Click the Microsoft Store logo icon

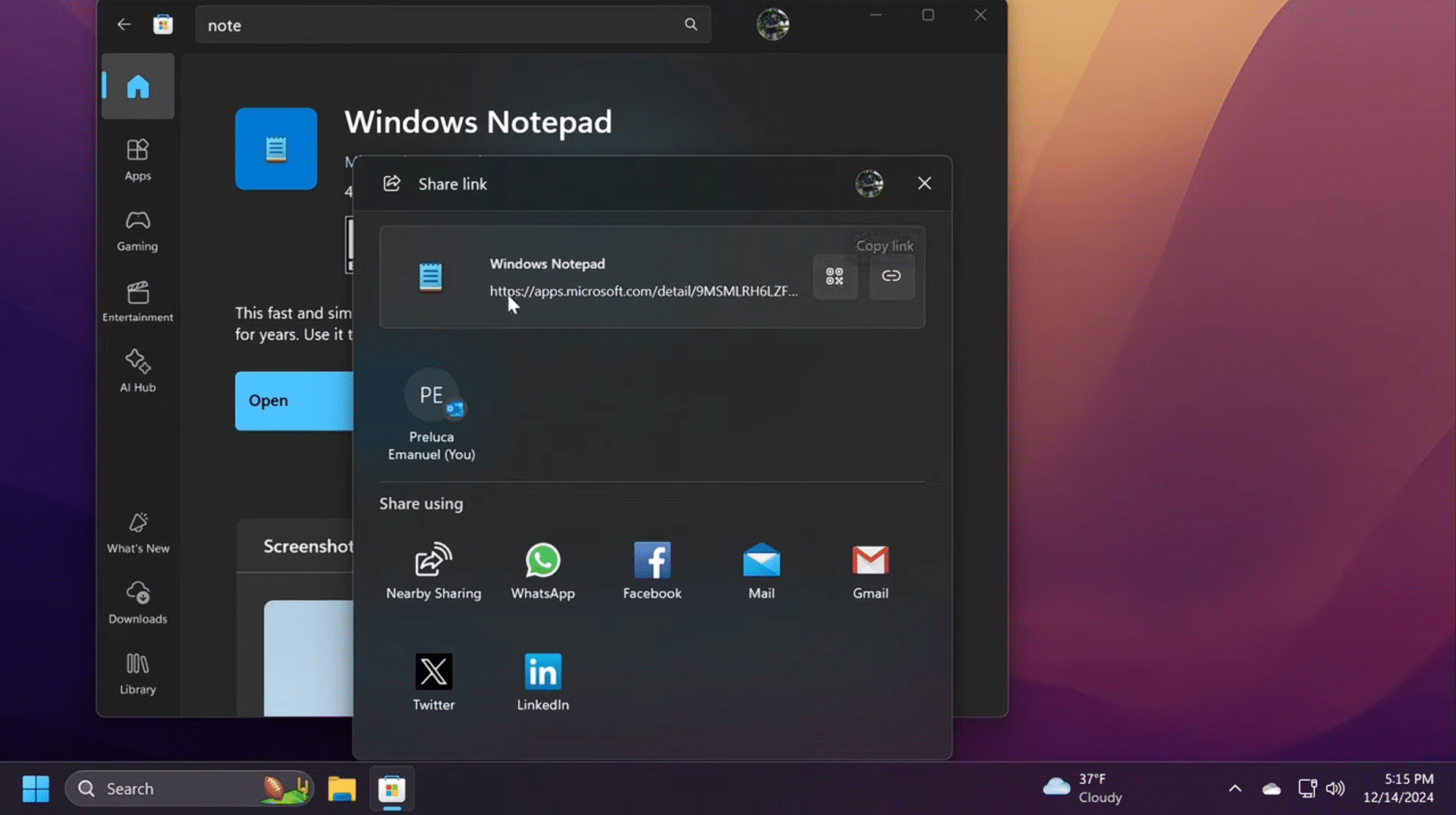click(x=163, y=25)
